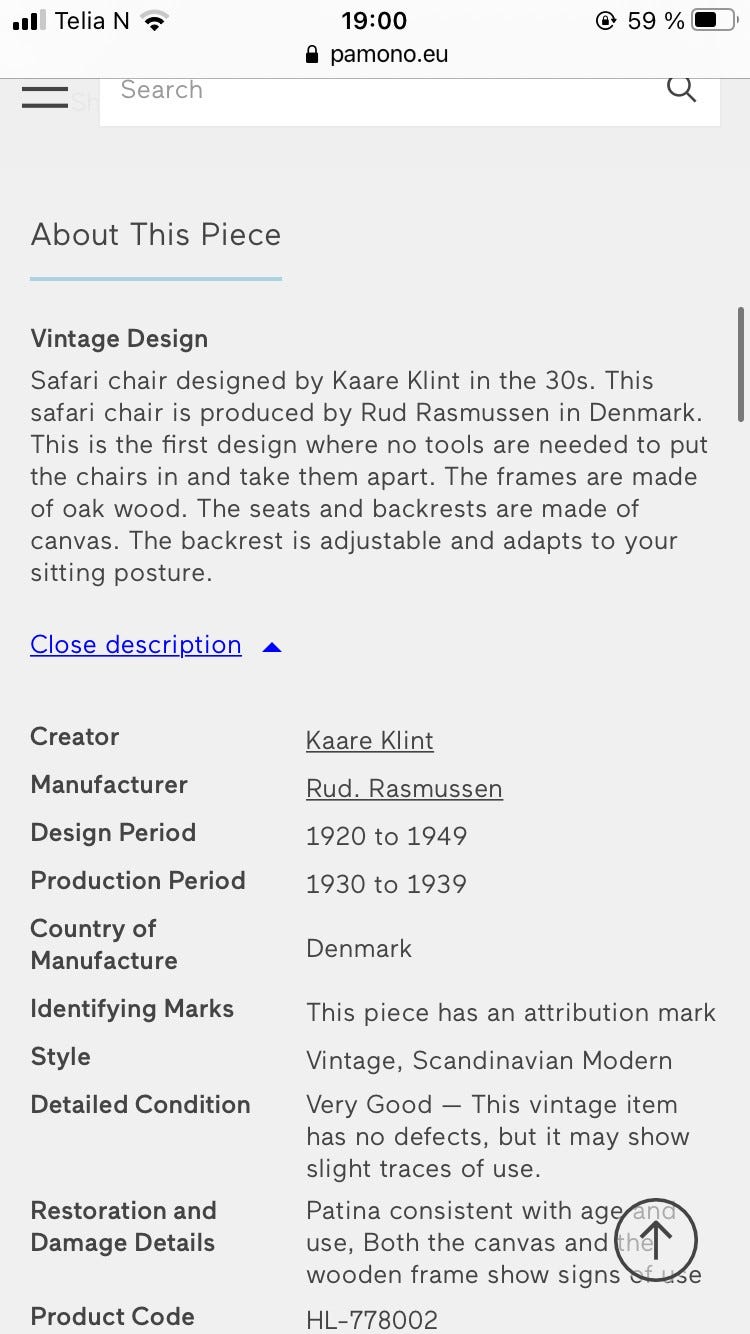Tap the pamono.eu address bar
The width and height of the screenshot is (750, 1334).
coord(376,54)
